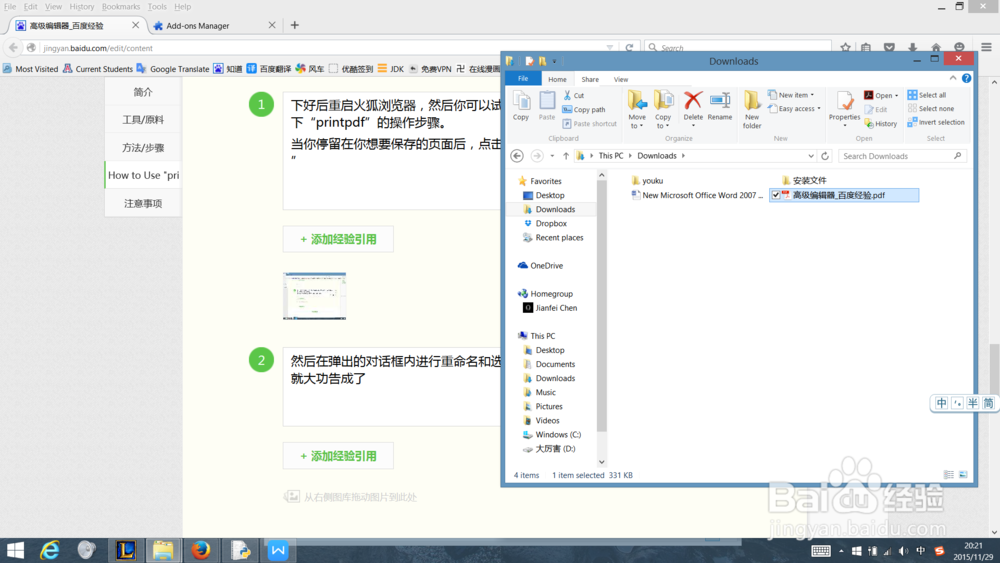Click breadcrumb arrow after This PC
The width and height of the screenshot is (1000, 563).
(x=630, y=156)
